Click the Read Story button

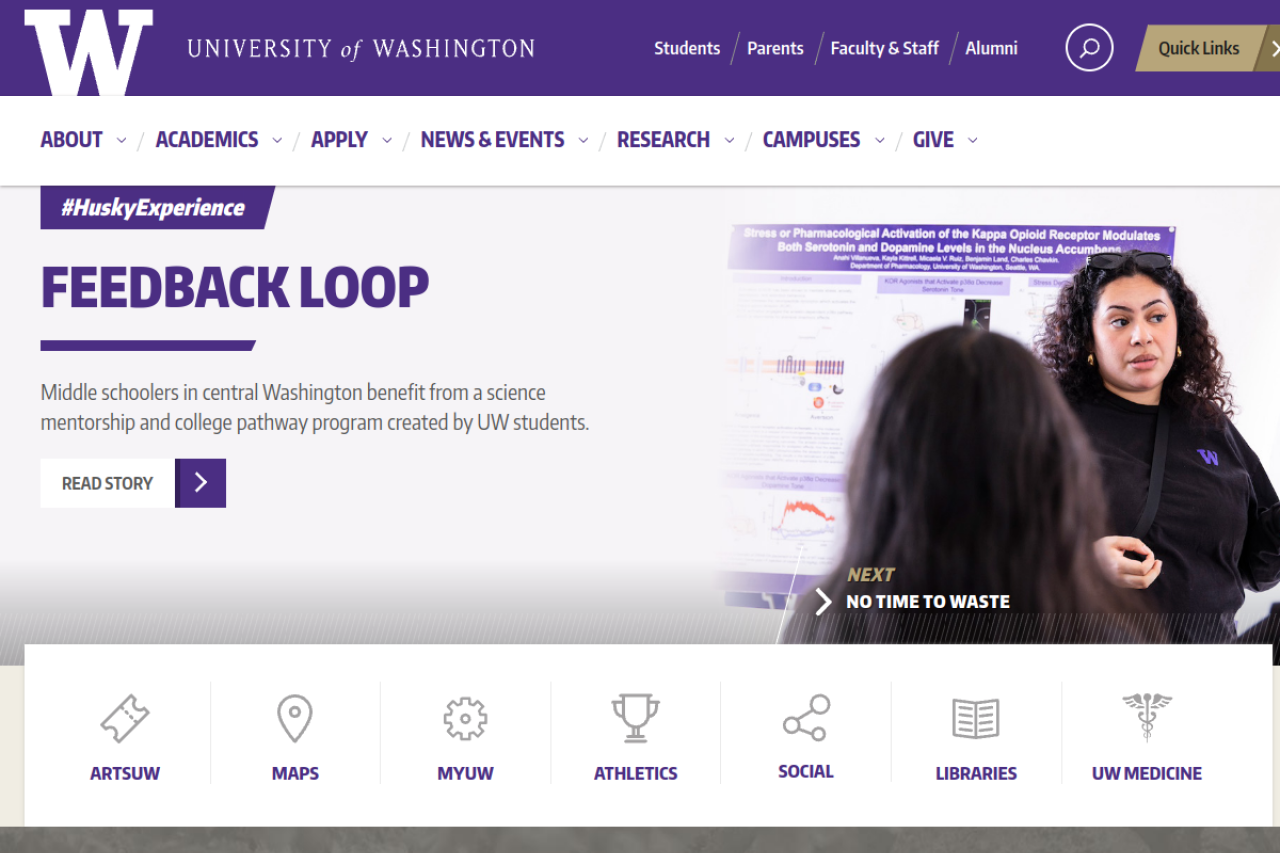pos(133,483)
